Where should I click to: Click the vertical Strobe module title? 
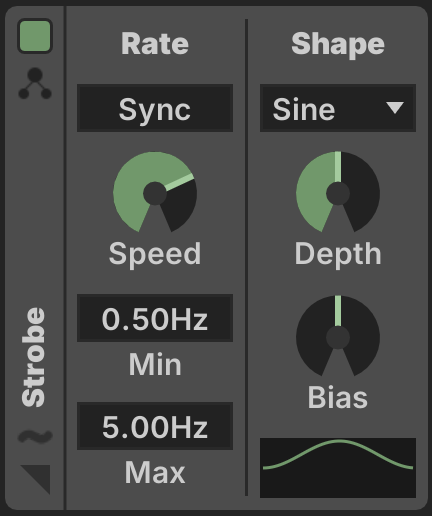coord(33,357)
